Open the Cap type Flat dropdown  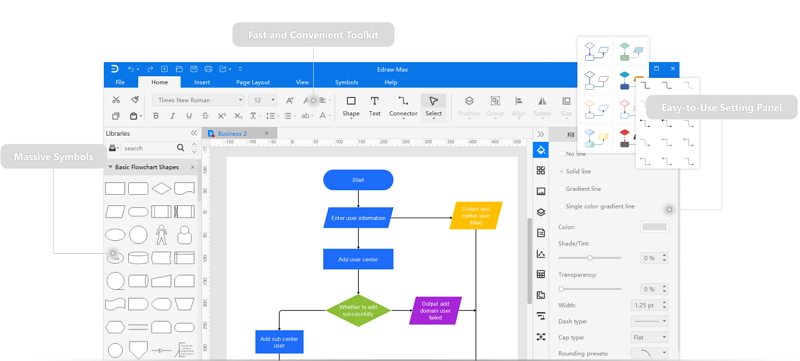click(649, 337)
